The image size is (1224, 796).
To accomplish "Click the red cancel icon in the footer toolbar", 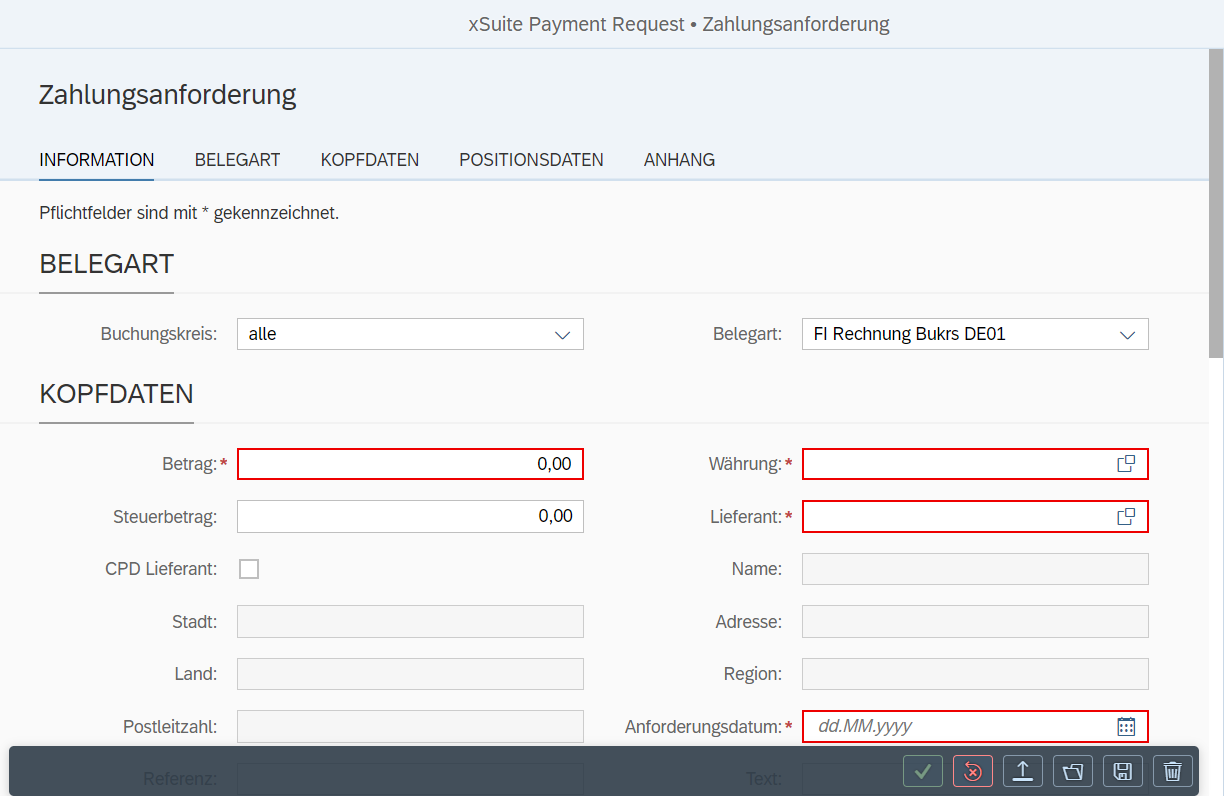I will (972, 771).
